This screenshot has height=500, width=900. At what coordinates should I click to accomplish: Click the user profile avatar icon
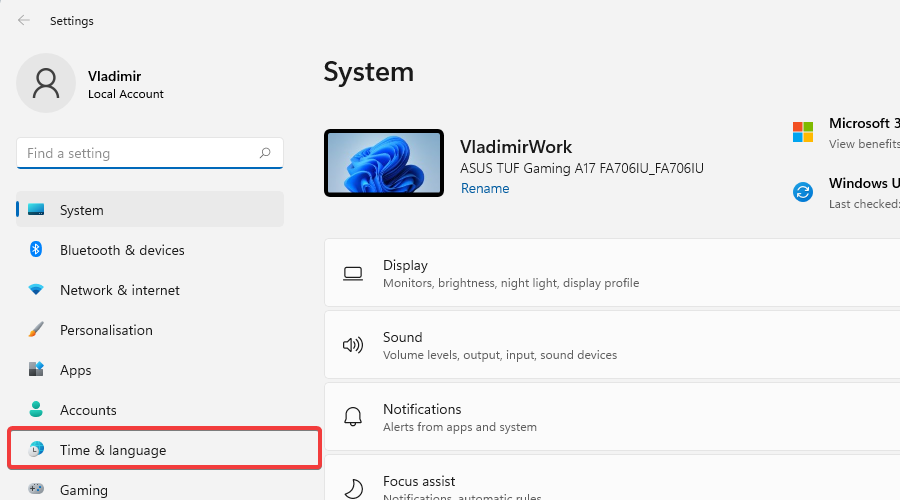tap(46, 83)
